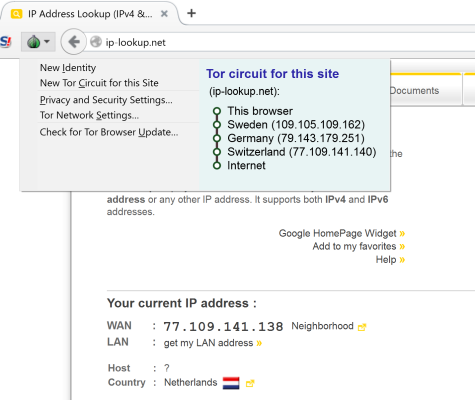475x400 pixels.
Task: Click the Add to my favorites link
Action: point(354,246)
